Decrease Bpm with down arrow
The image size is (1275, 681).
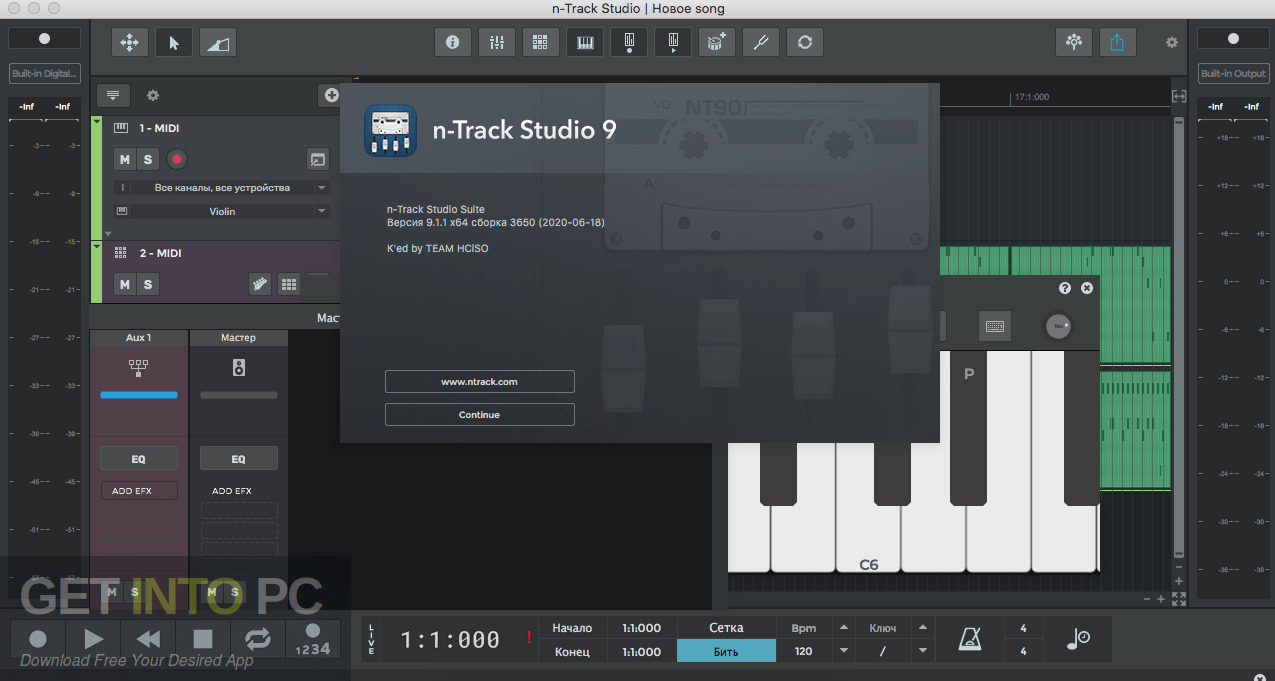click(x=844, y=651)
